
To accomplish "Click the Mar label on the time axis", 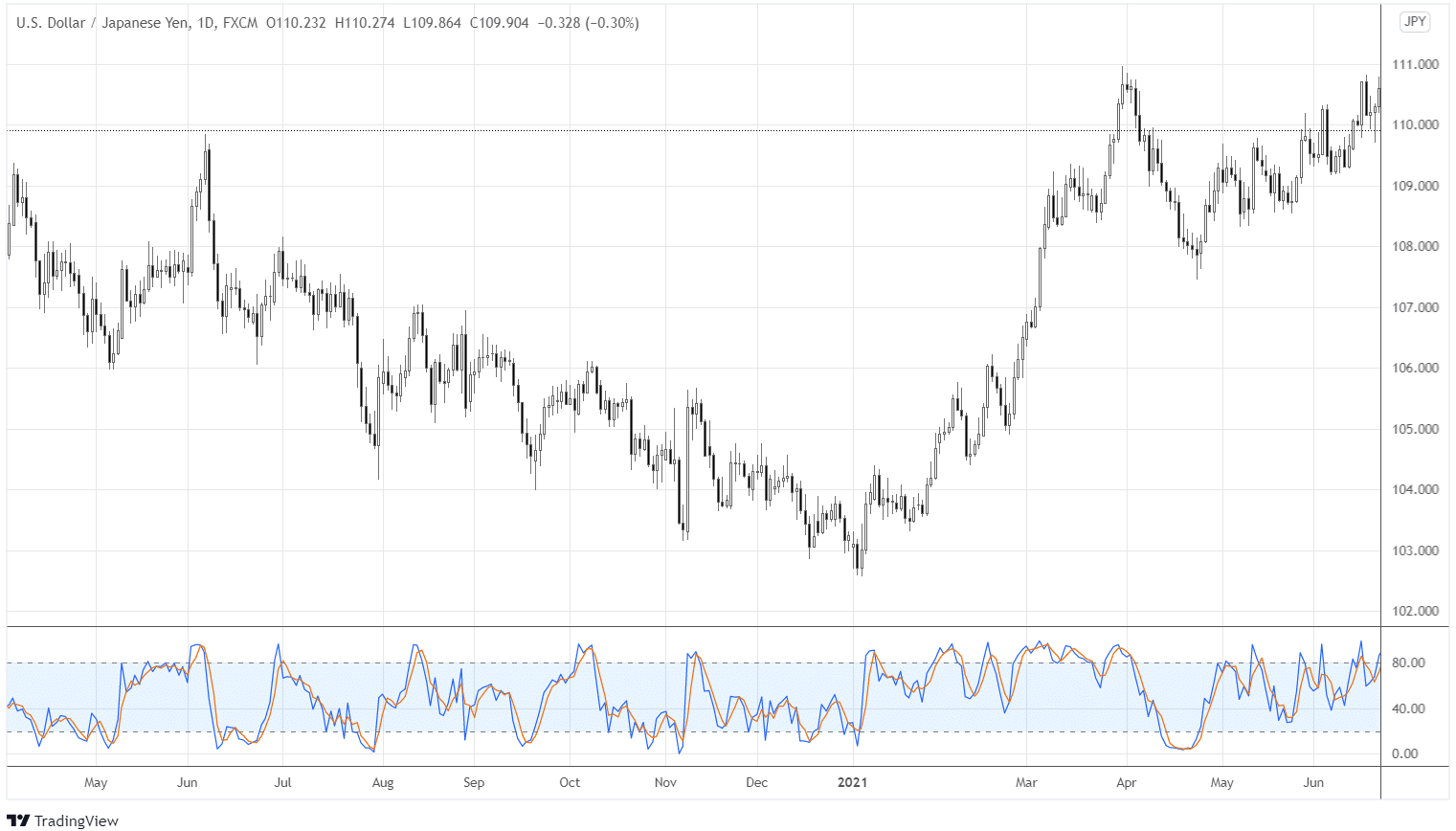I will [x=1026, y=782].
